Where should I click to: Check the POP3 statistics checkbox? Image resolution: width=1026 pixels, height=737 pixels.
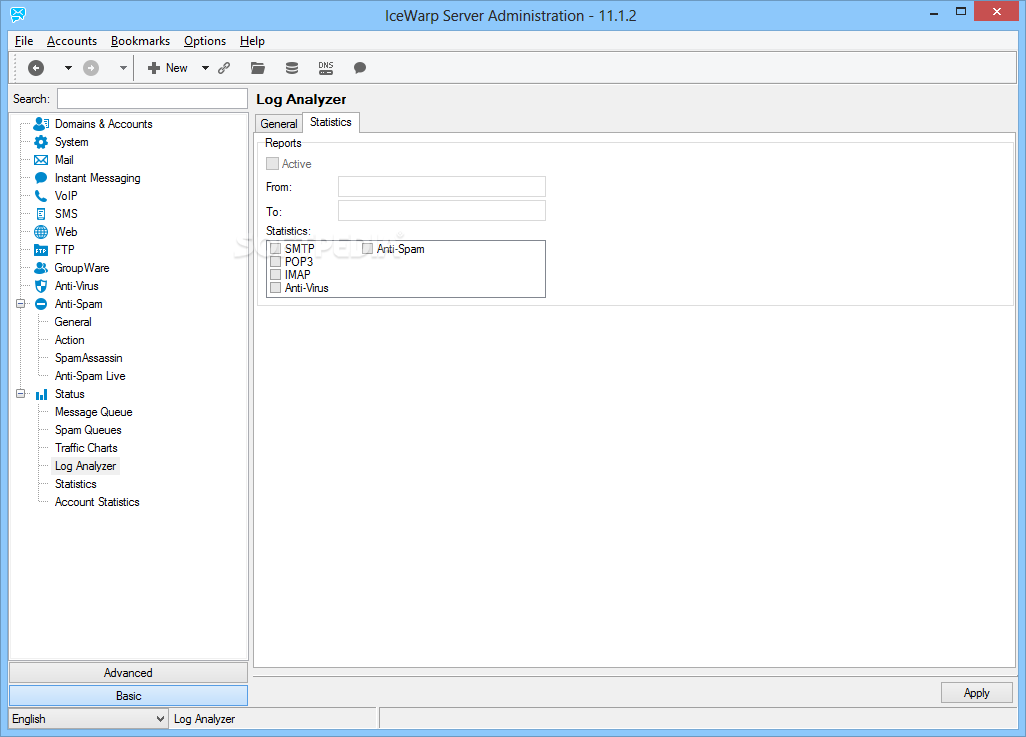pyautogui.click(x=275, y=262)
